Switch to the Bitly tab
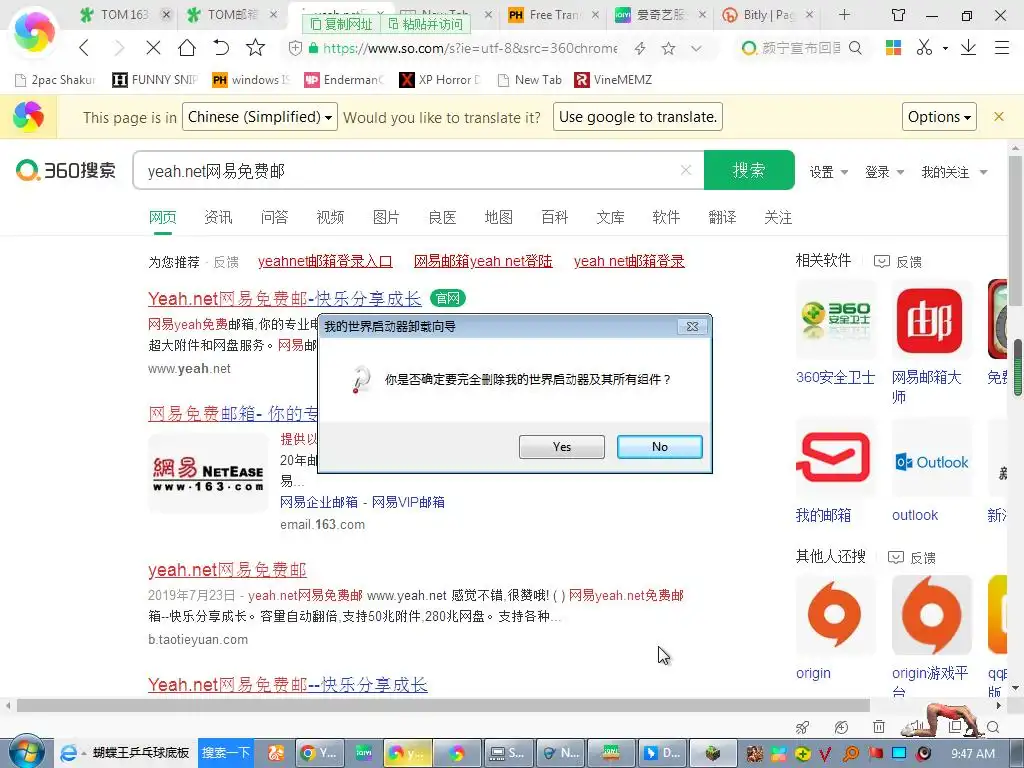The width and height of the screenshot is (1024, 768). (767, 14)
